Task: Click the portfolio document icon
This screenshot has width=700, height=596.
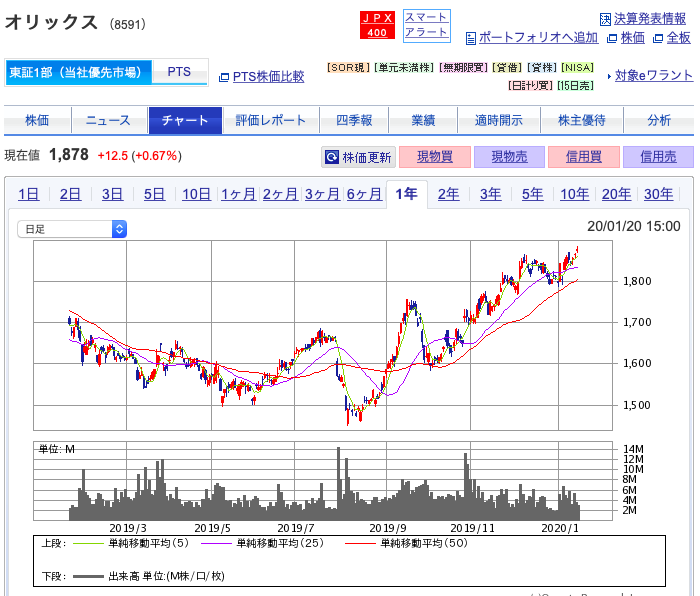Action: [471, 38]
